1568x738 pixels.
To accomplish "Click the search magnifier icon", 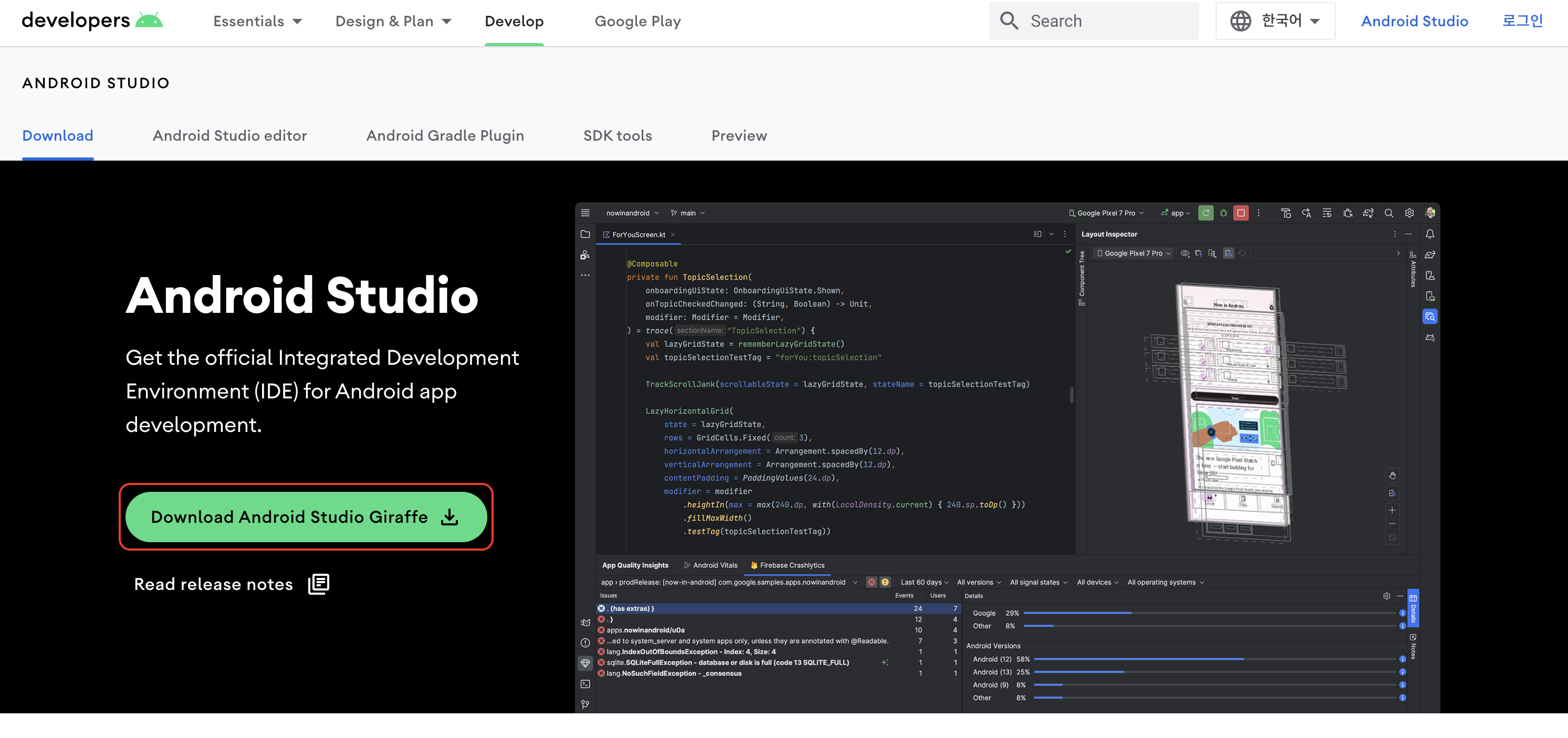I will (1009, 20).
